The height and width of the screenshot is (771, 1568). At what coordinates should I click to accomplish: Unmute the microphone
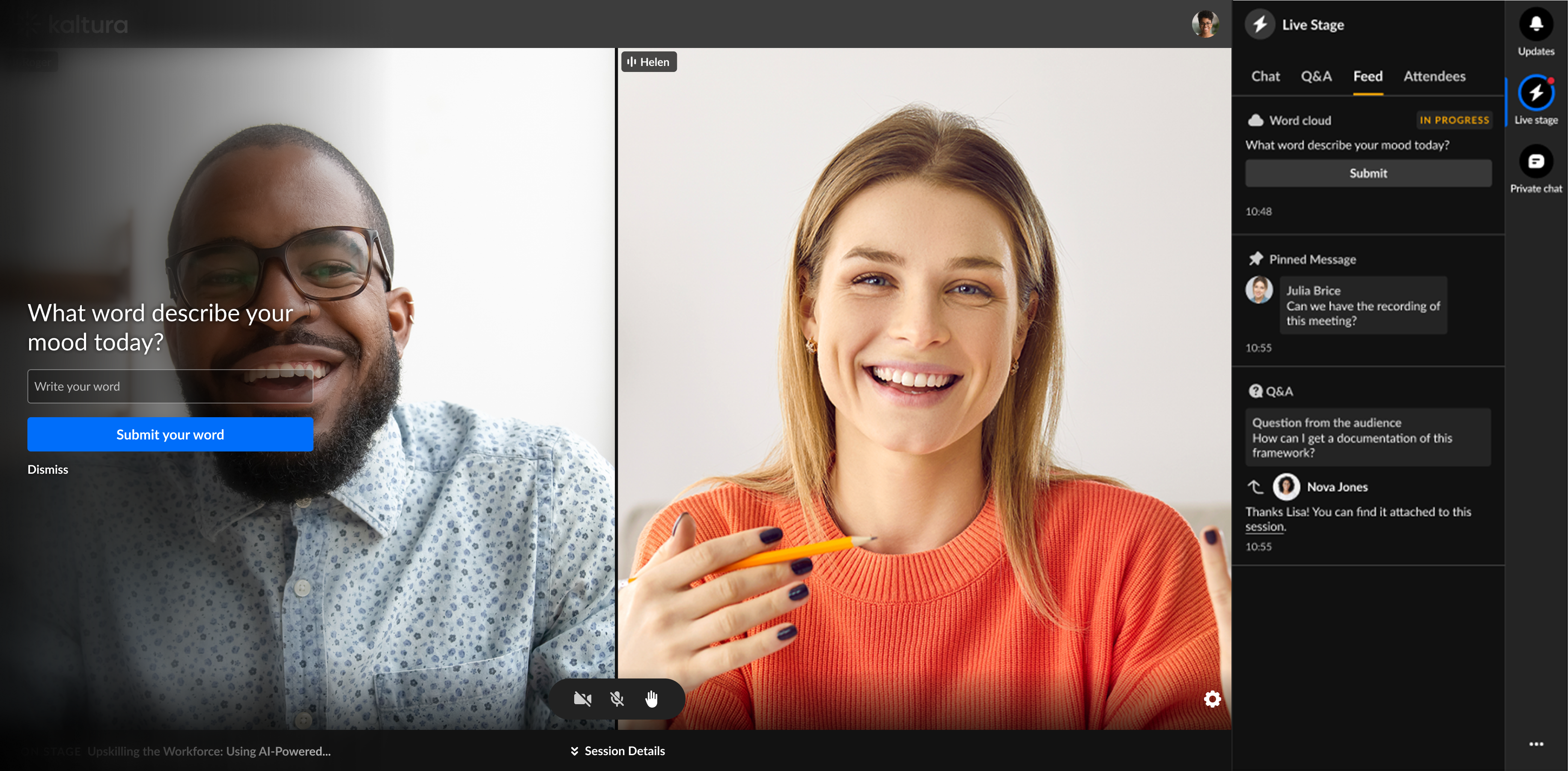[x=617, y=699]
